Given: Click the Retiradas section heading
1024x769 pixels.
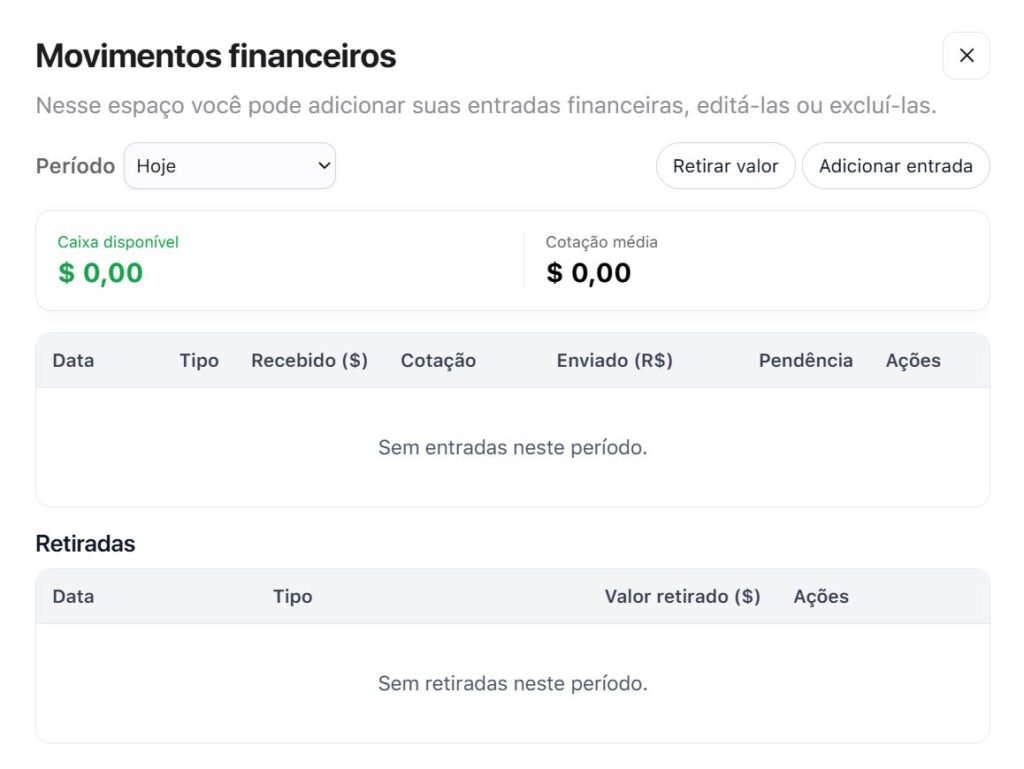Looking at the screenshot, I should pos(85,544).
